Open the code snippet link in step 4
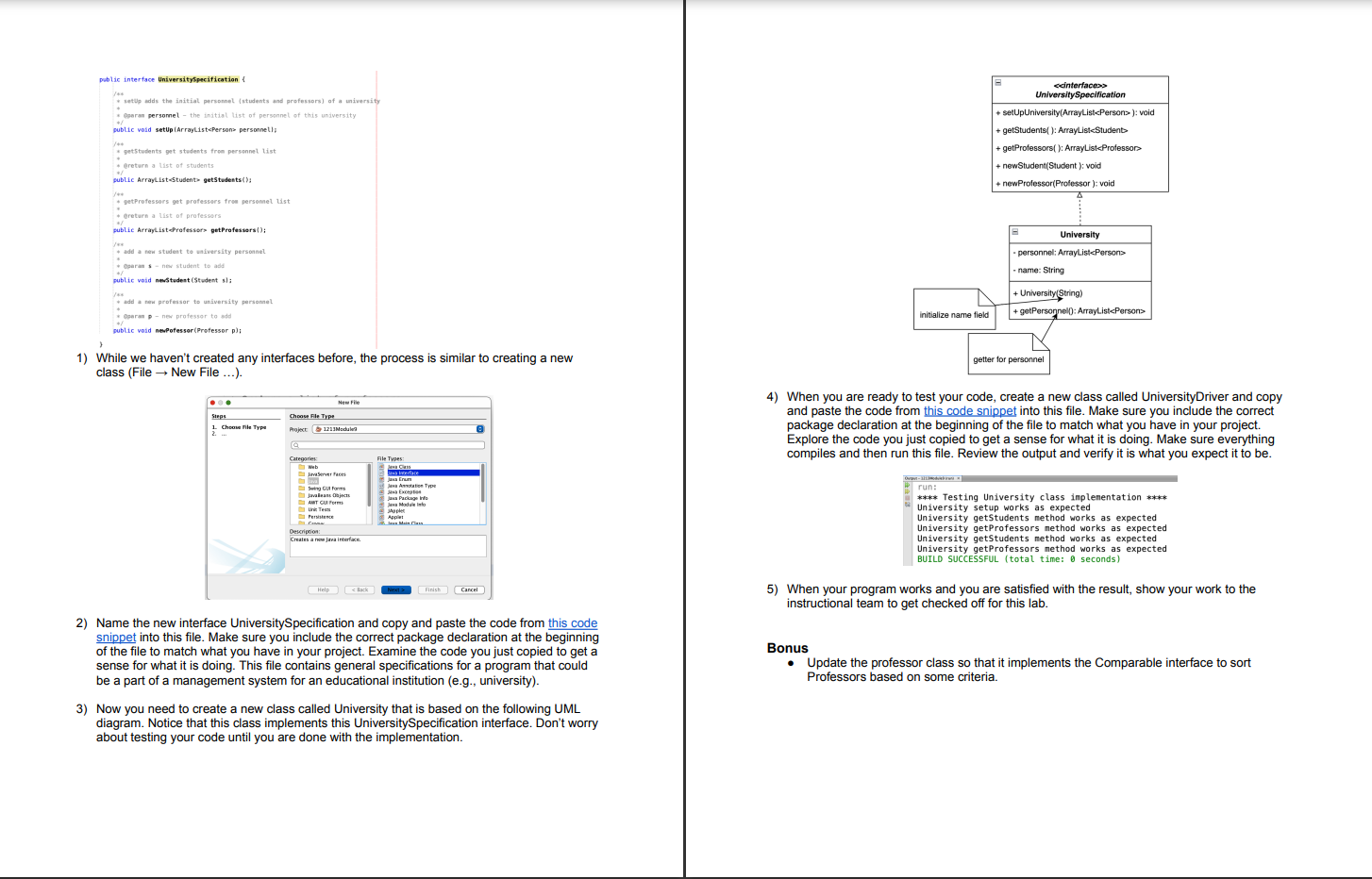 click(970, 410)
